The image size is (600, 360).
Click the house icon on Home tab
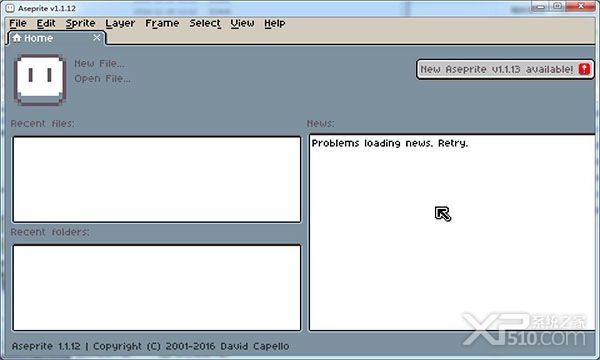pyautogui.click(x=17, y=37)
